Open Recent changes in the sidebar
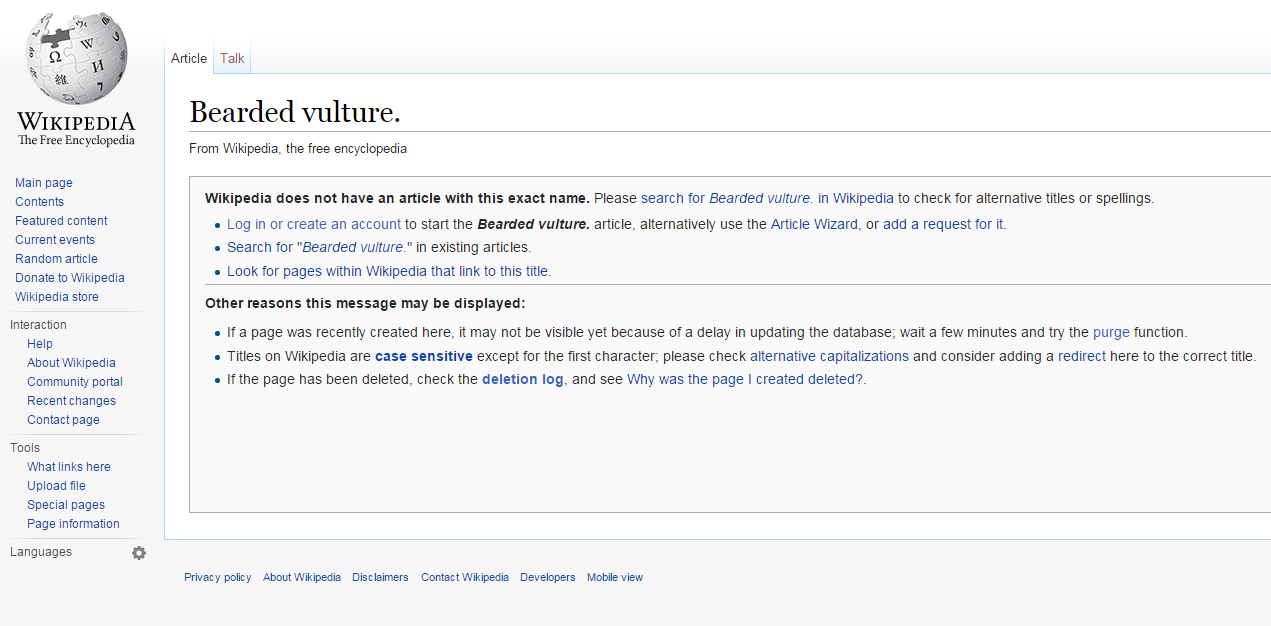Viewport: 1271px width, 626px height. click(71, 401)
